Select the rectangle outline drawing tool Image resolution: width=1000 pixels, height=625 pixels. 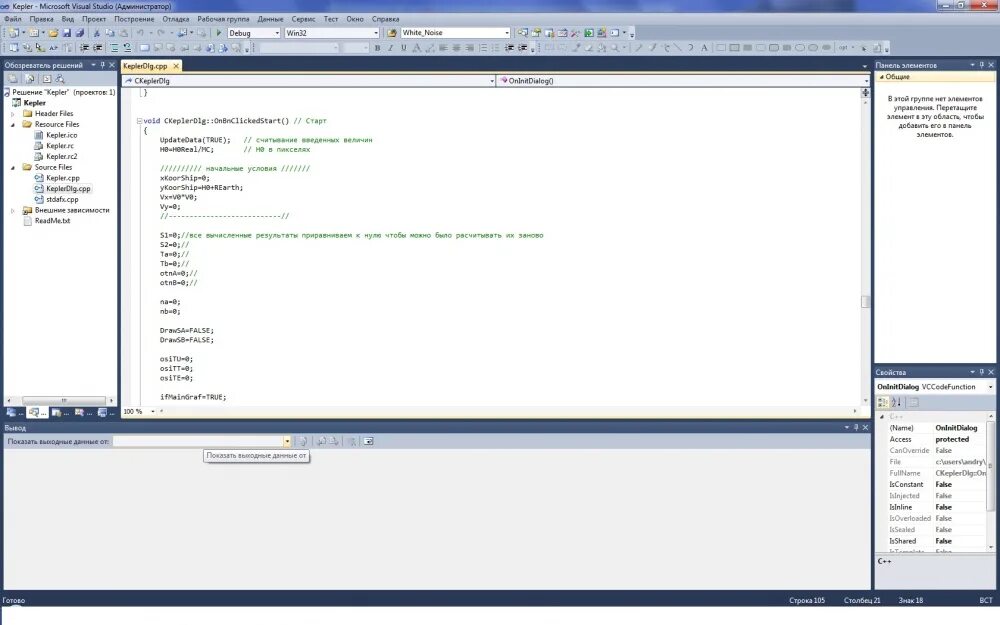pyautogui.click(x=721, y=48)
